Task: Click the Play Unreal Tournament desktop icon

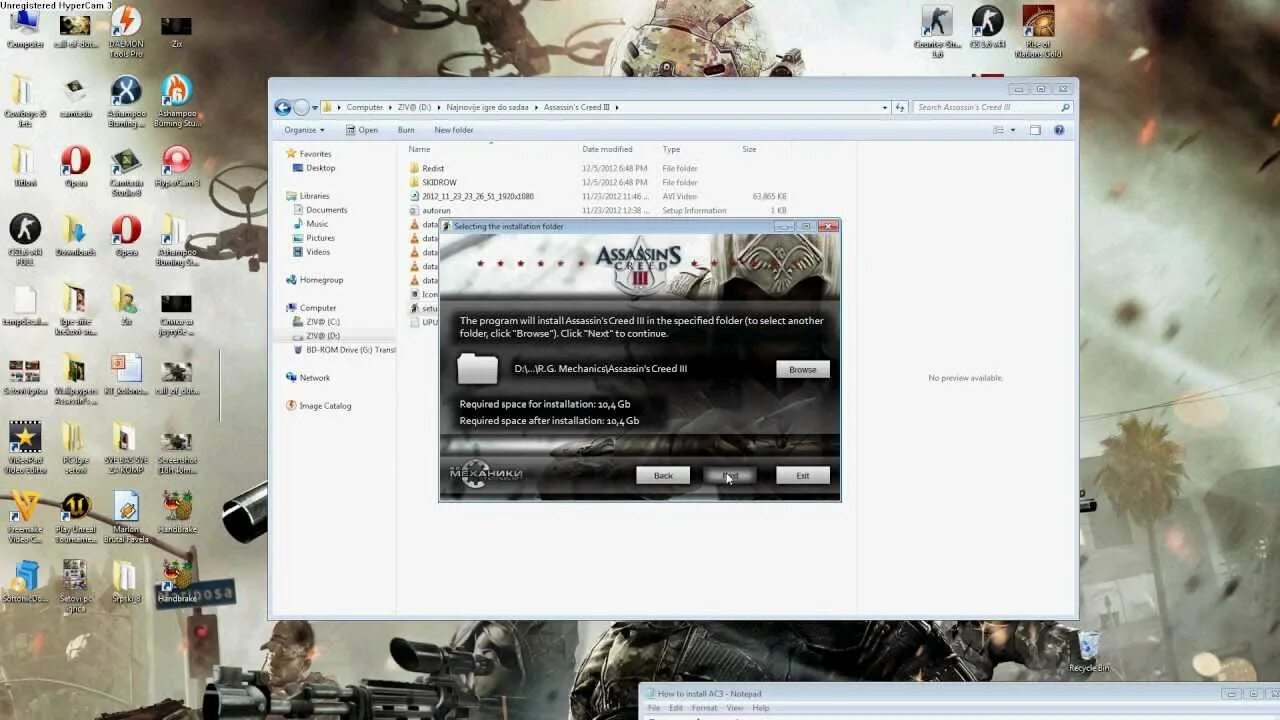Action: [x=76, y=517]
